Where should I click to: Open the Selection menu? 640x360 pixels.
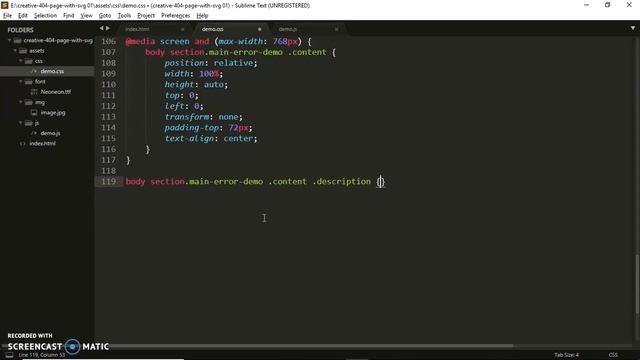click(45, 16)
